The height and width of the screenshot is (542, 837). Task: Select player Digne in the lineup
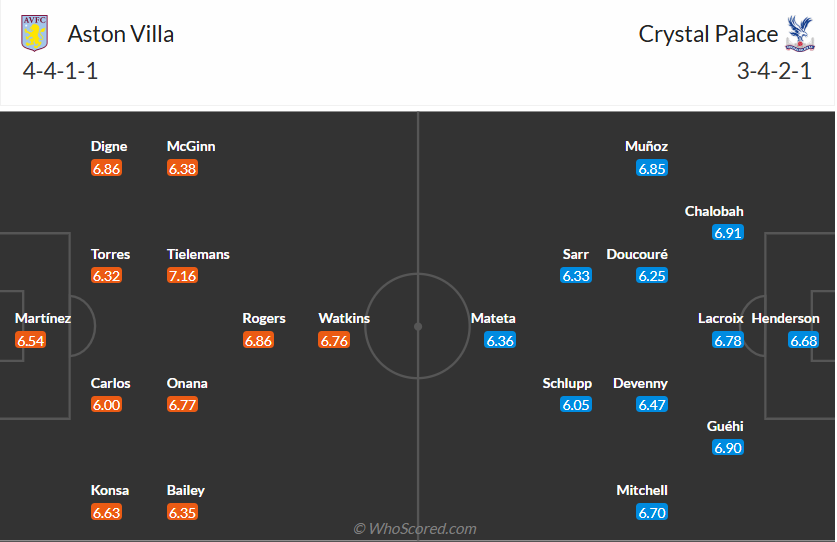click(x=108, y=146)
